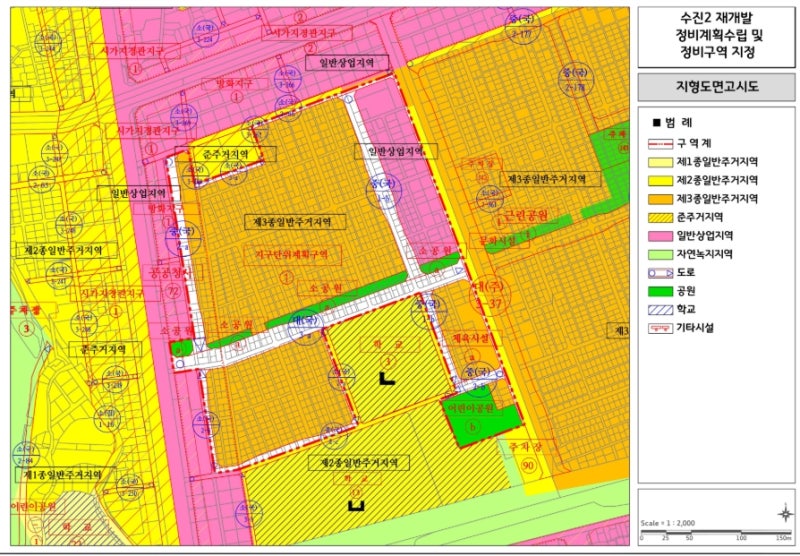Click the north arrow compass symbol
Viewport: 800px width, 556px height.
pos(785,513)
